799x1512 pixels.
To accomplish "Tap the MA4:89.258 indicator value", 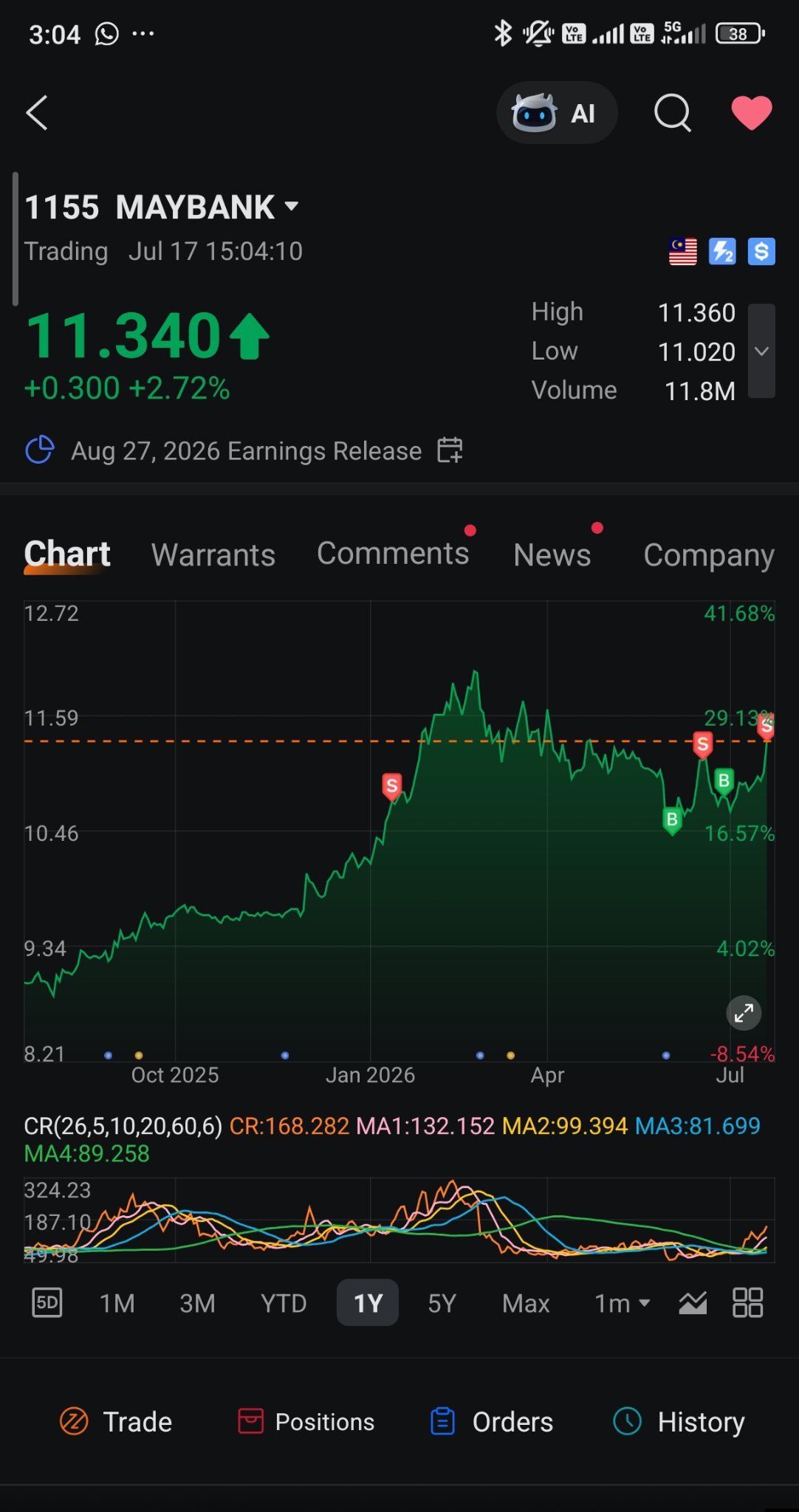I will [x=87, y=1153].
